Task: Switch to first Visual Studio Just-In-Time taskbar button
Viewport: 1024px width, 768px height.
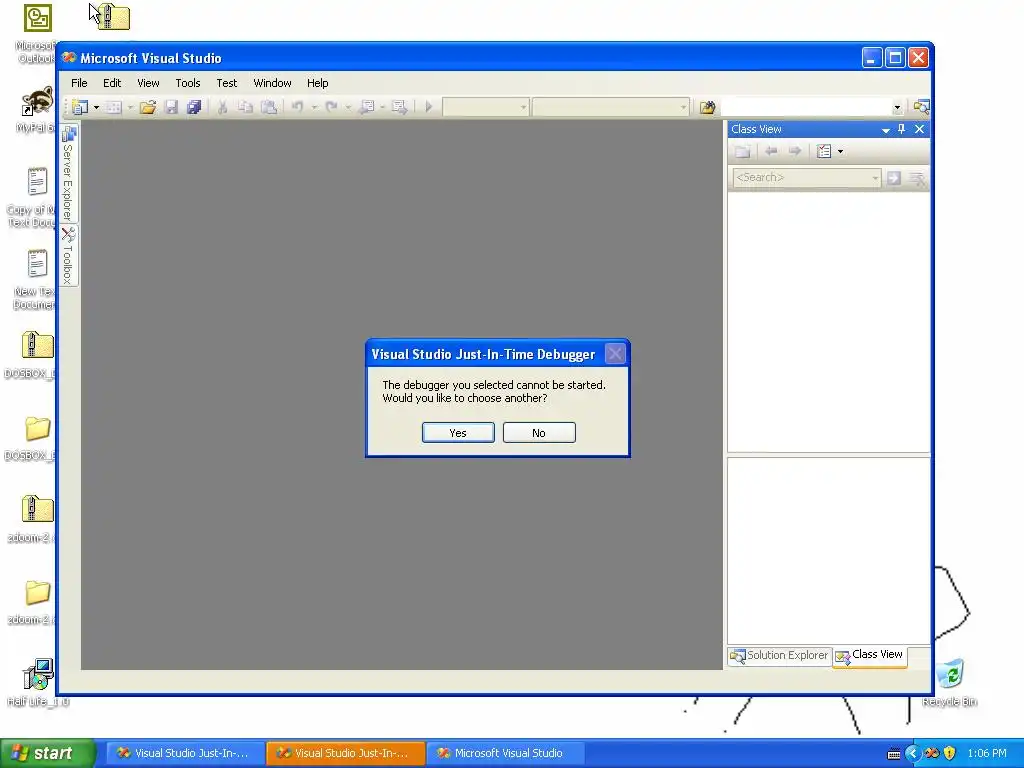Action: [185, 753]
